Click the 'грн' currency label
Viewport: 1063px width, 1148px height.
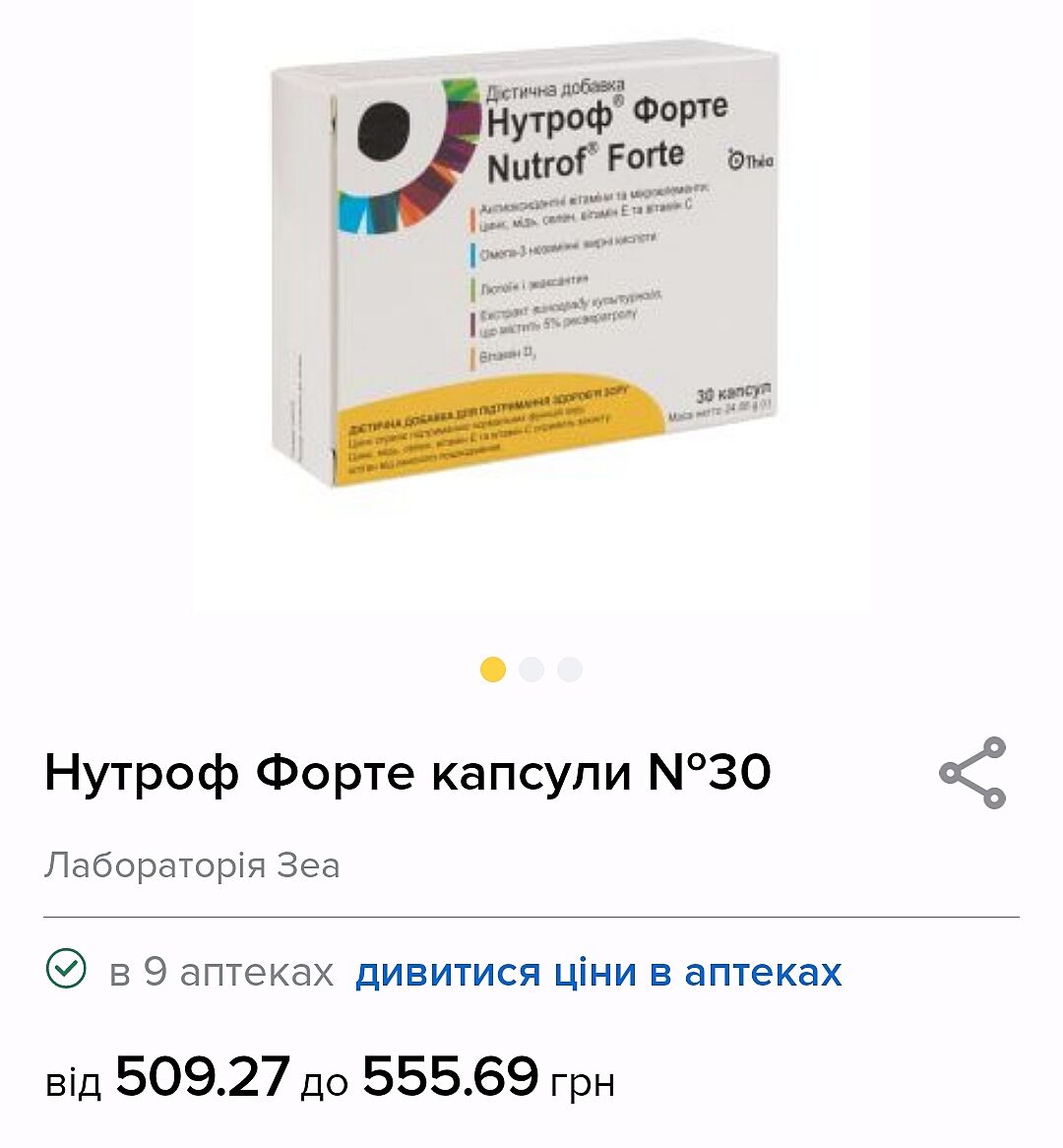pos(583,1084)
